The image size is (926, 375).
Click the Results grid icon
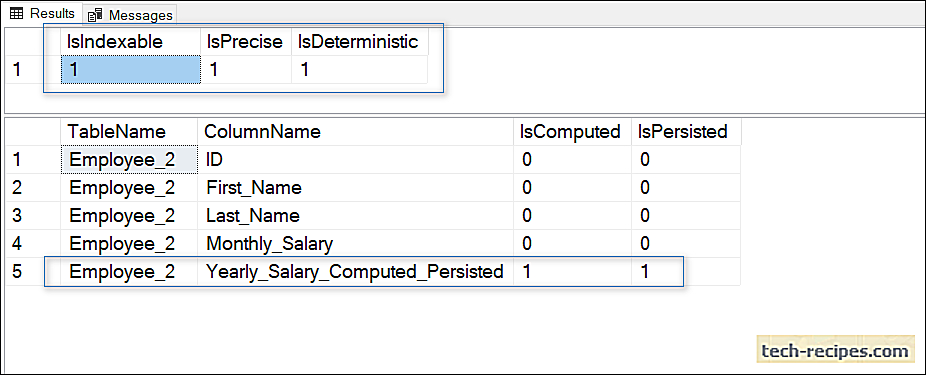16,14
